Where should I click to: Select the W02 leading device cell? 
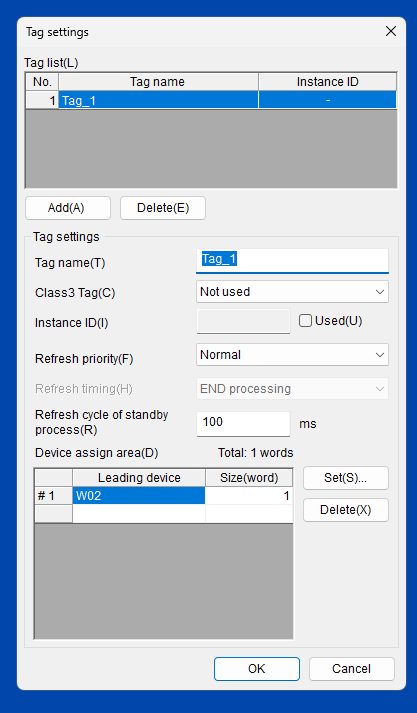[x=139, y=496]
